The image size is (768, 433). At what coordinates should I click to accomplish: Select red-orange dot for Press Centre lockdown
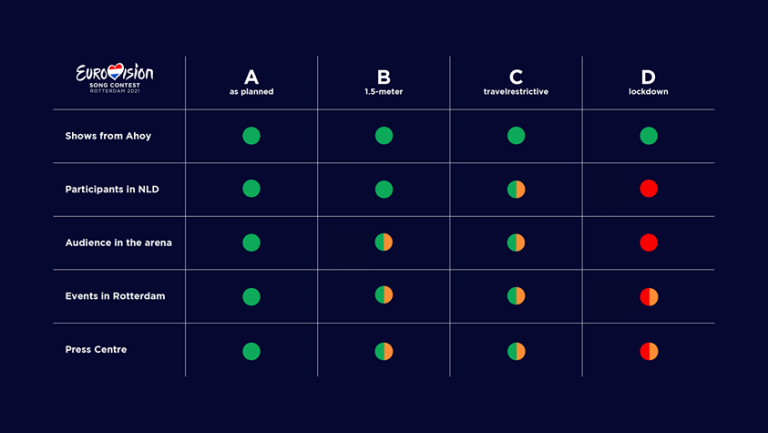click(x=649, y=351)
